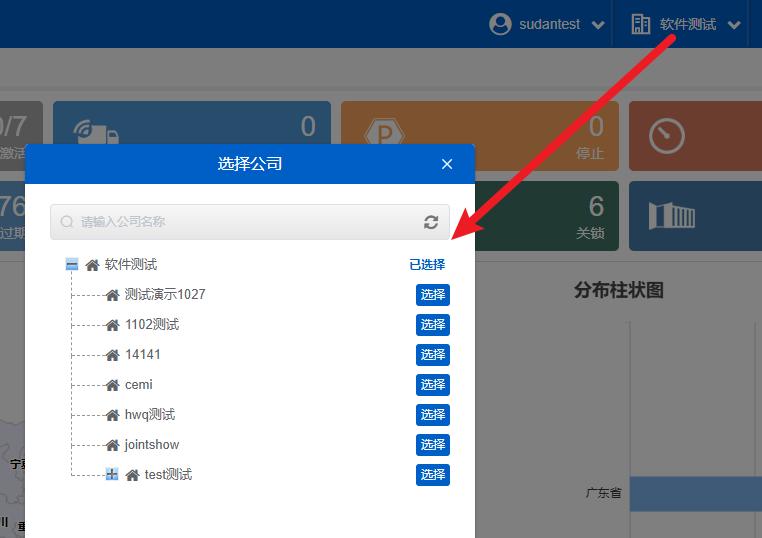Click the refresh icon in search box
This screenshot has height=538, width=762.
431,222
